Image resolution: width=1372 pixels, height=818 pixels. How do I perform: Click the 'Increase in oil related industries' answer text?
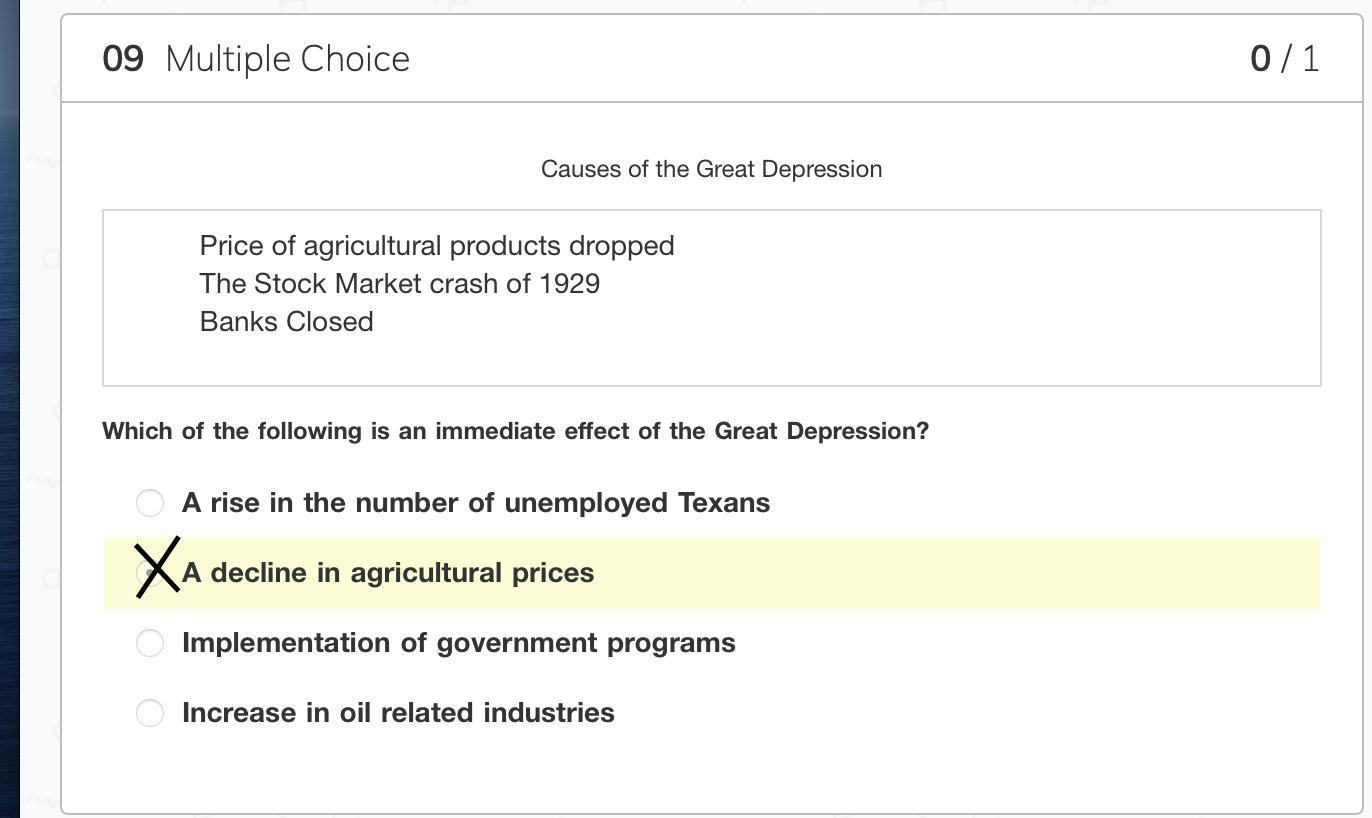[x=398, y=712]
